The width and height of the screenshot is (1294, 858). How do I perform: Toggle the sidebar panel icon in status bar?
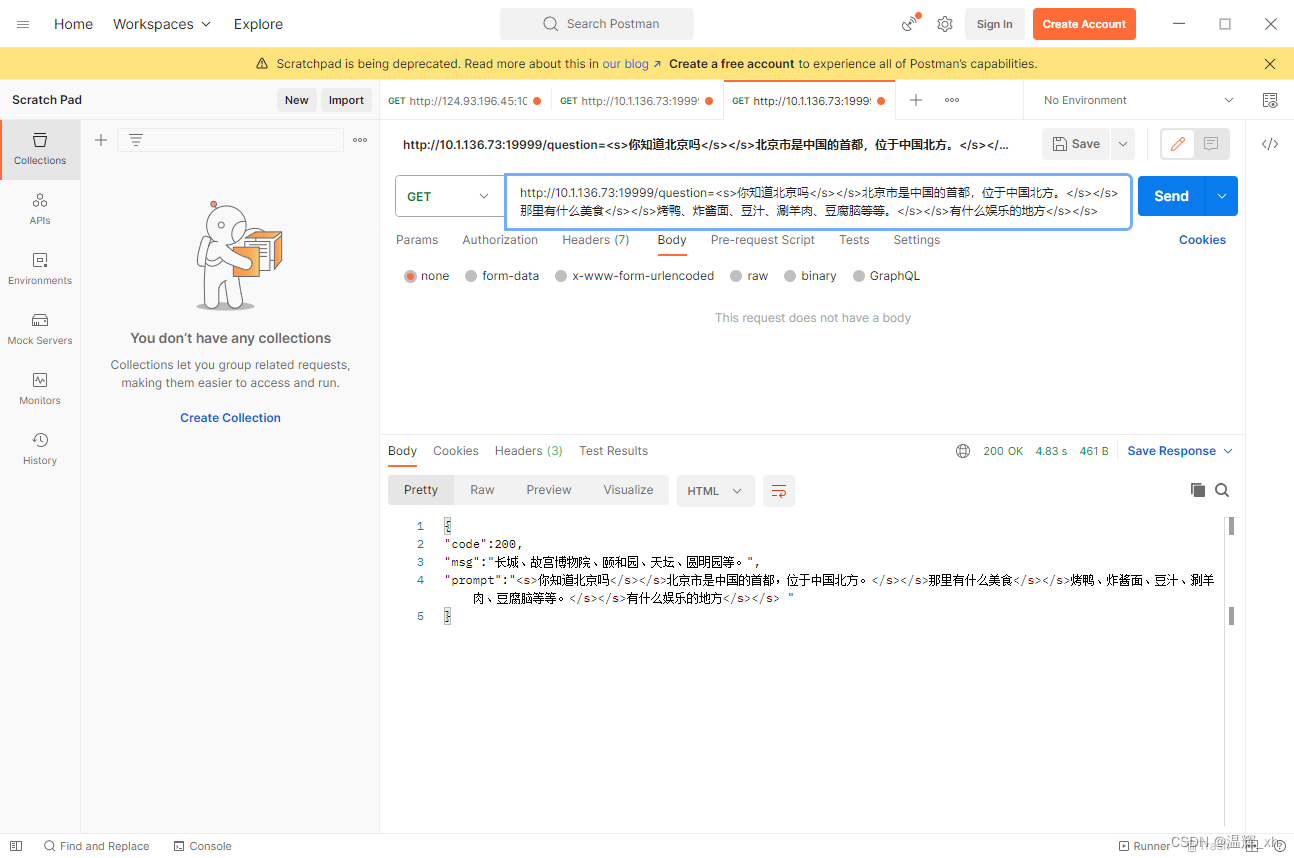click(16, 846)
